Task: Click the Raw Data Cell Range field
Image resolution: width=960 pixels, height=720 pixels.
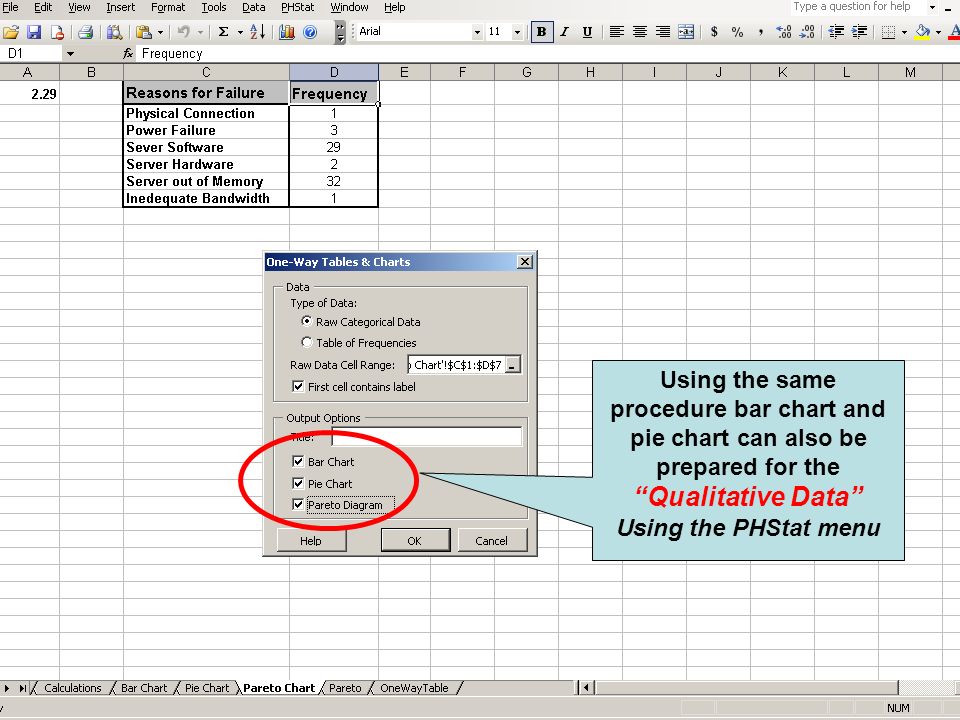Action: (457, 366)
